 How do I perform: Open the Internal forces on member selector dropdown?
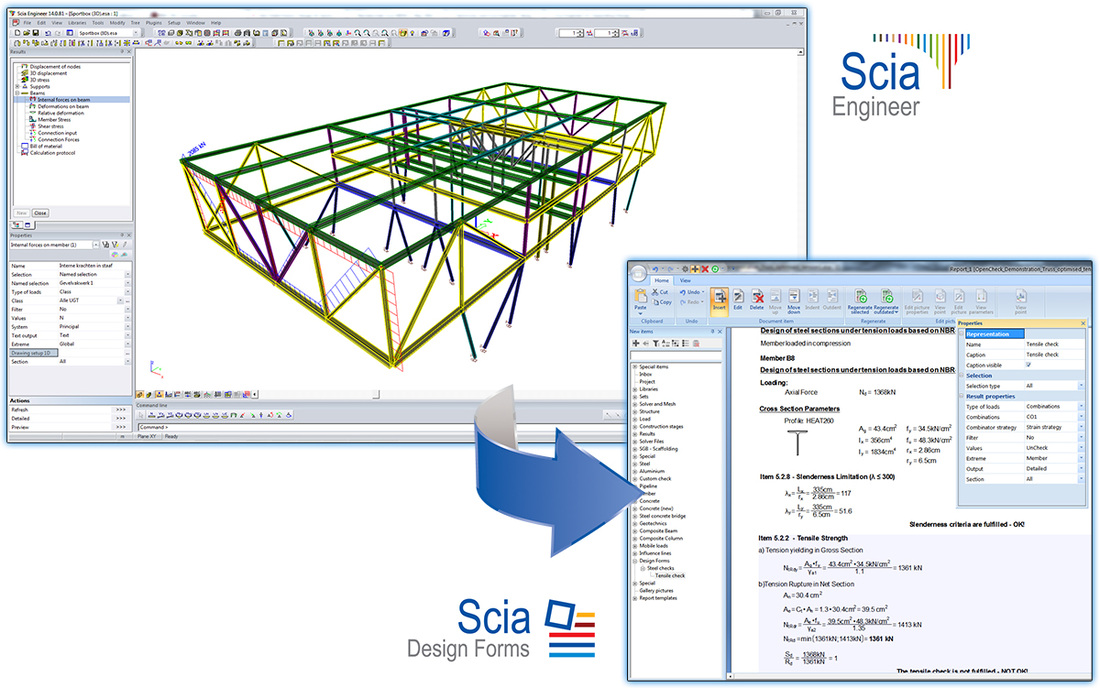click(95, 245)
